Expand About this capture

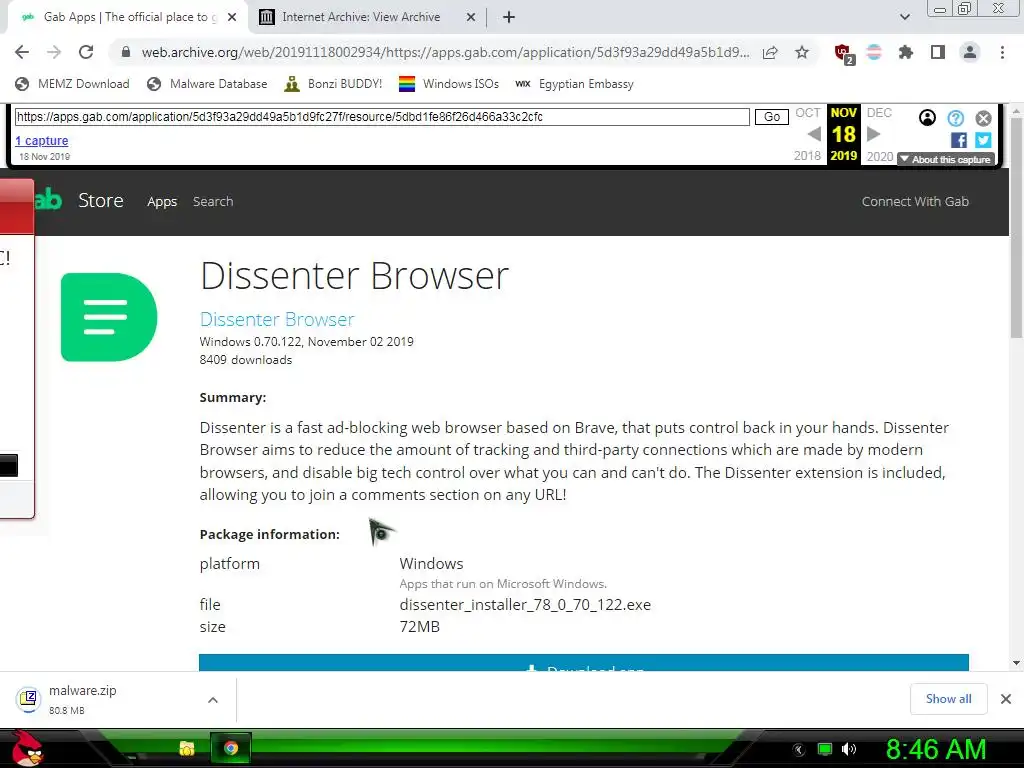(x=945, y=159)
